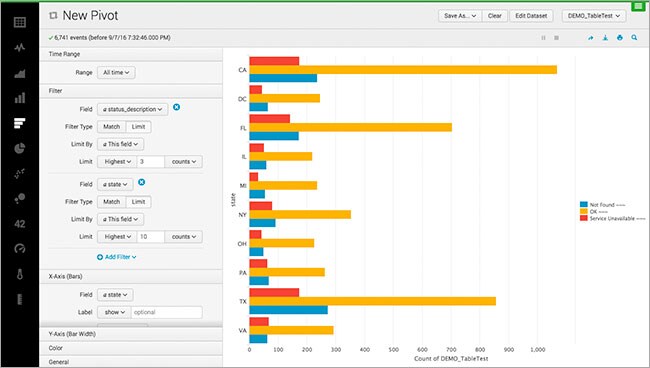Open the Save As menu
Screen dimensions: 650x368
click(460, 16)
